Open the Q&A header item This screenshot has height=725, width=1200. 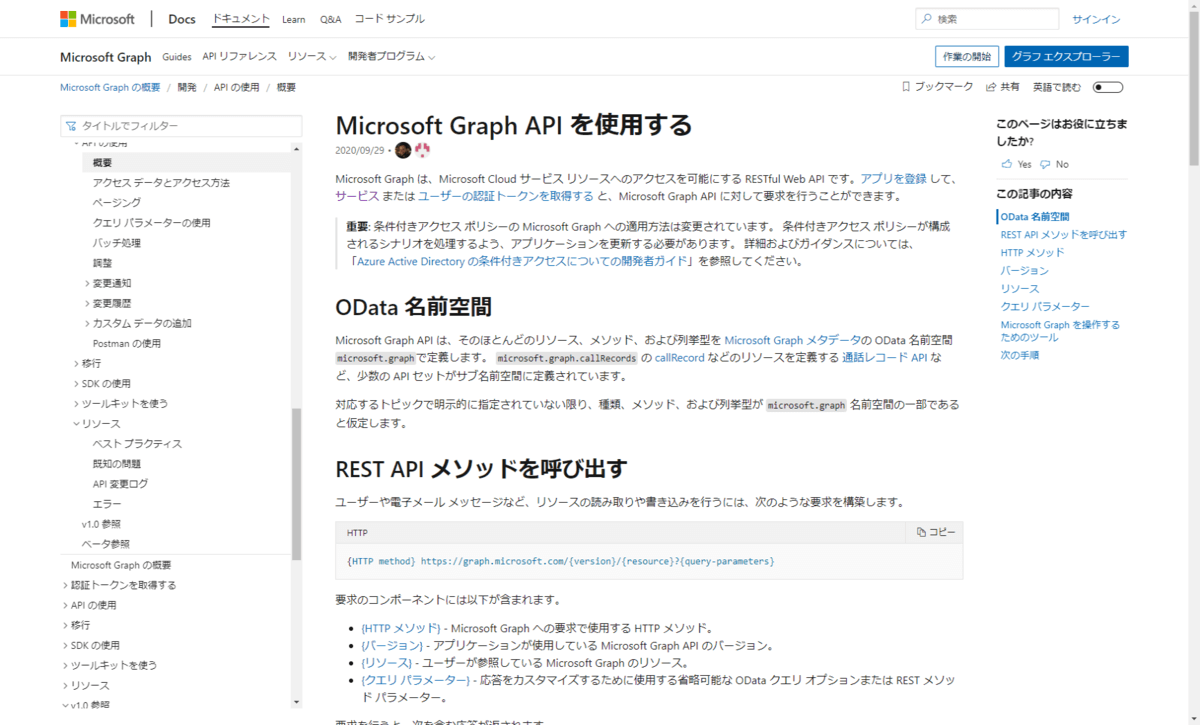tap(330, 19)
